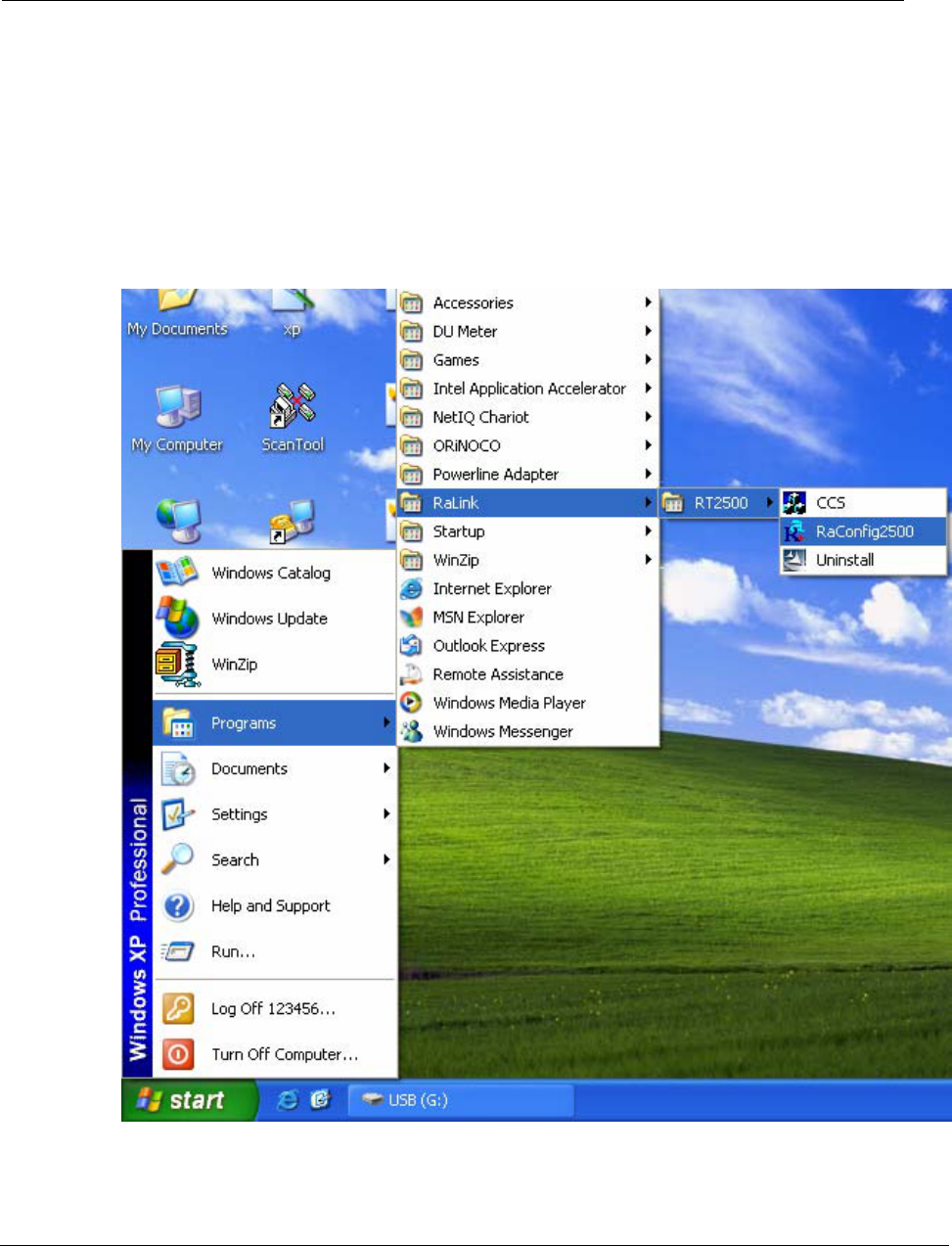Open Programs in the Start menu

point(274,722)
